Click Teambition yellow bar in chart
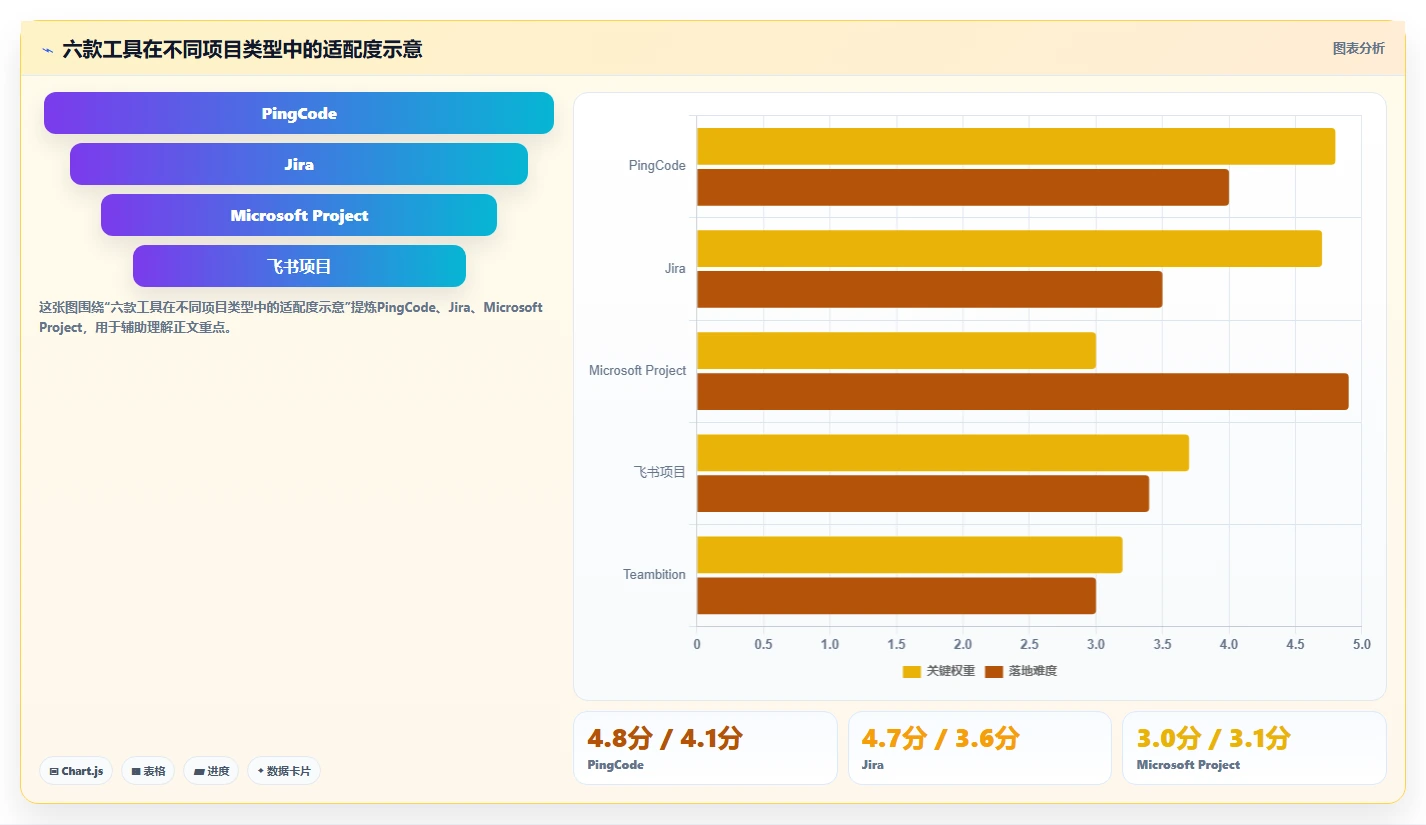This screenshot has height=825, width=1426. coord(910,554)
